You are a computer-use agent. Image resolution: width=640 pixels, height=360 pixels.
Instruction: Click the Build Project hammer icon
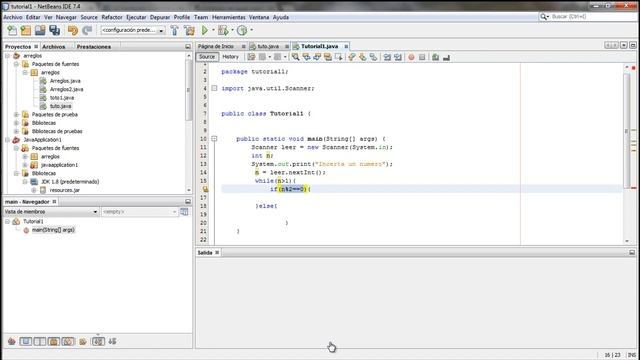pyautogui.click(x=175, y=30)
